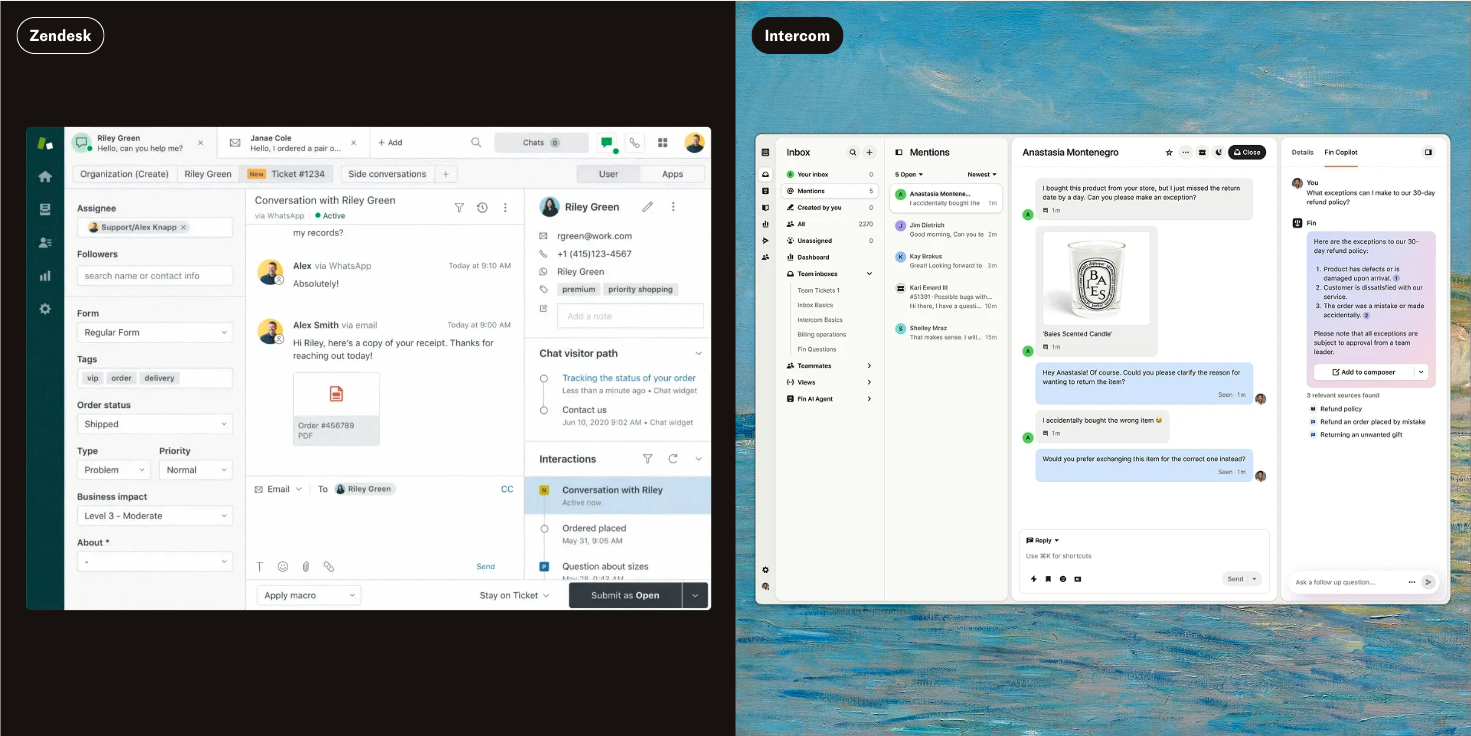Click the Add a note field

pos(630,316)
